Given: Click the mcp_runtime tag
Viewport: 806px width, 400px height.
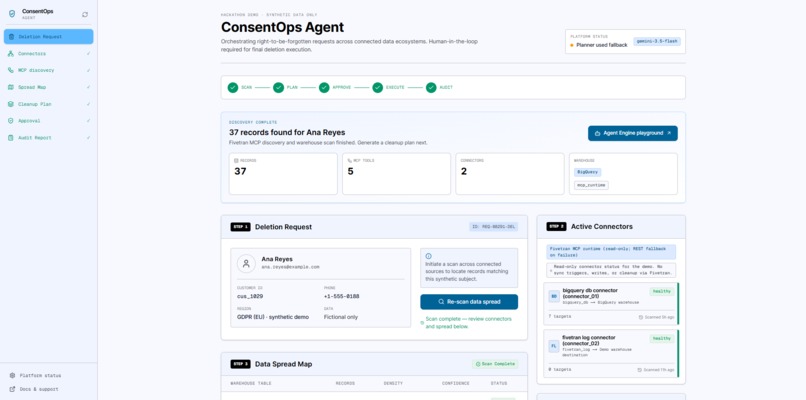Looking at the screenshot, I should coord(591,185).
